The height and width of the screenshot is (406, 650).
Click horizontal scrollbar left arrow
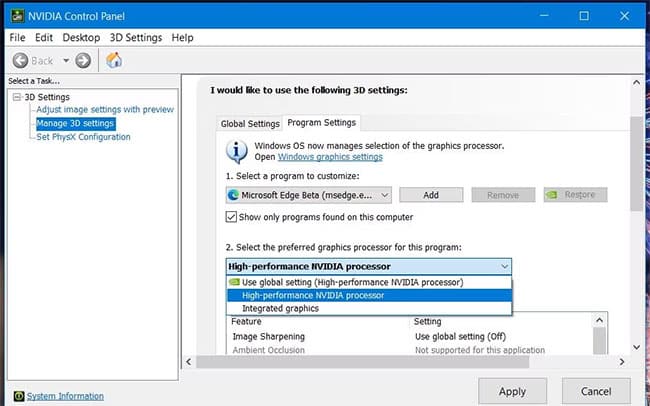click(189, 362)
